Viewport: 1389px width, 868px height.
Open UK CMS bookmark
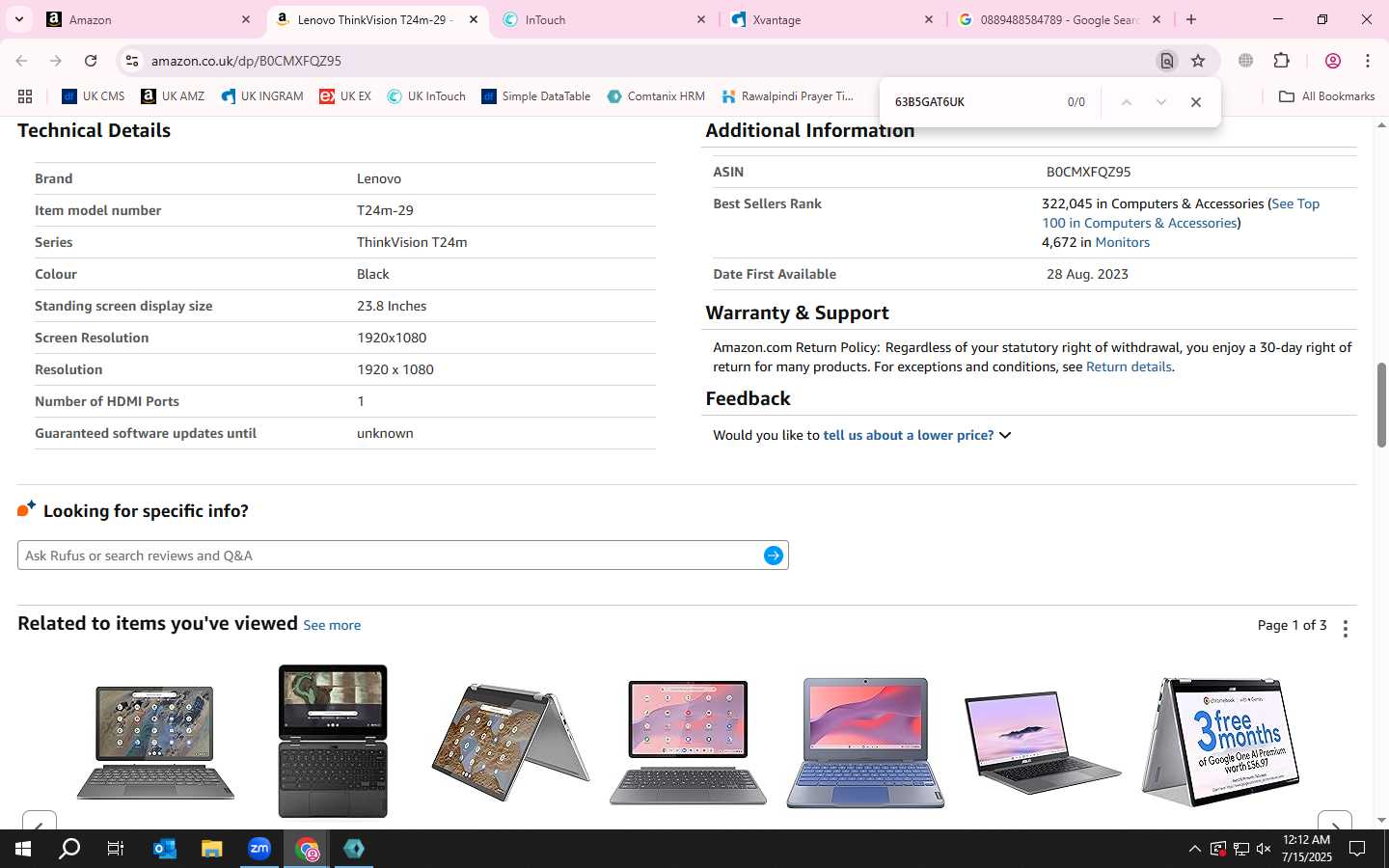click(93, 96)
